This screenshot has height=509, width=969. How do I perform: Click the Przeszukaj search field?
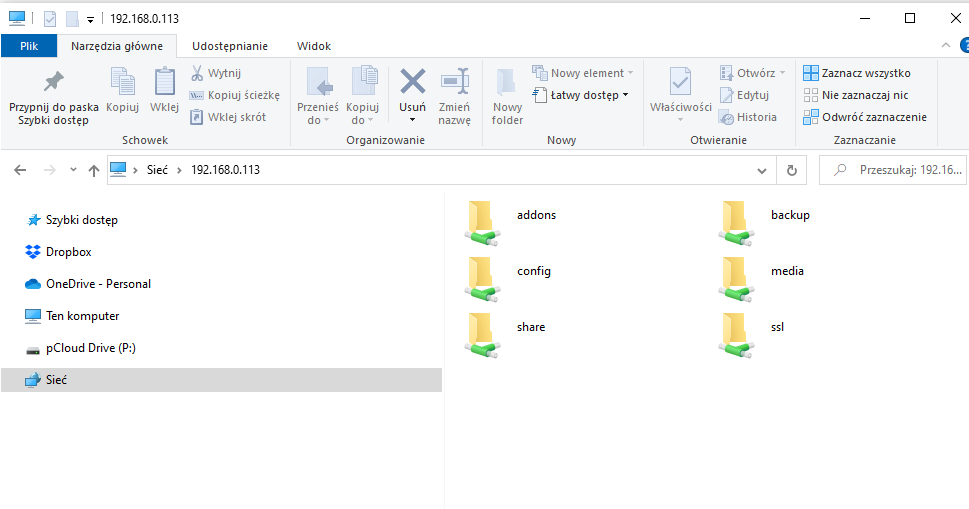tap(893, 170)
